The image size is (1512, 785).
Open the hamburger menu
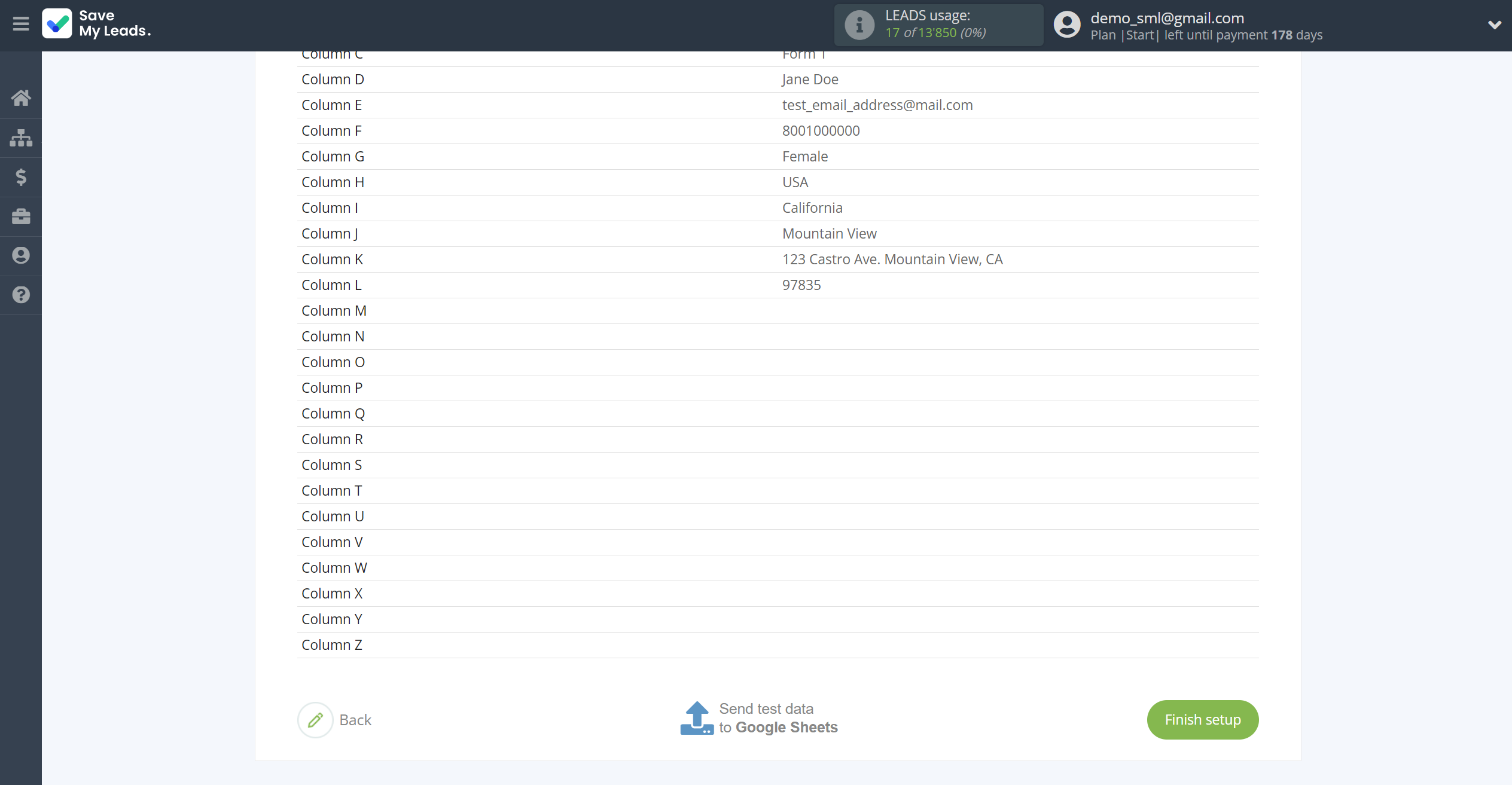click(x=21, y=24)
